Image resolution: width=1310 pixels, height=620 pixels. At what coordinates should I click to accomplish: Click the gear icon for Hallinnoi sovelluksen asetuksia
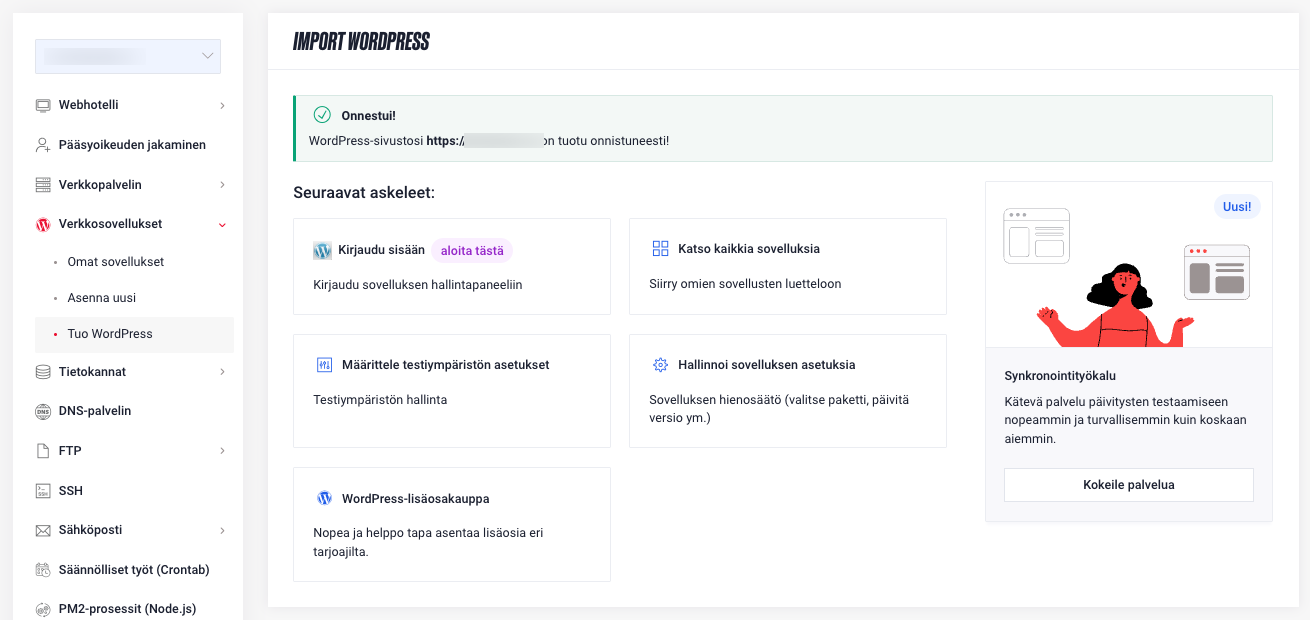click(x=660, y=365)
